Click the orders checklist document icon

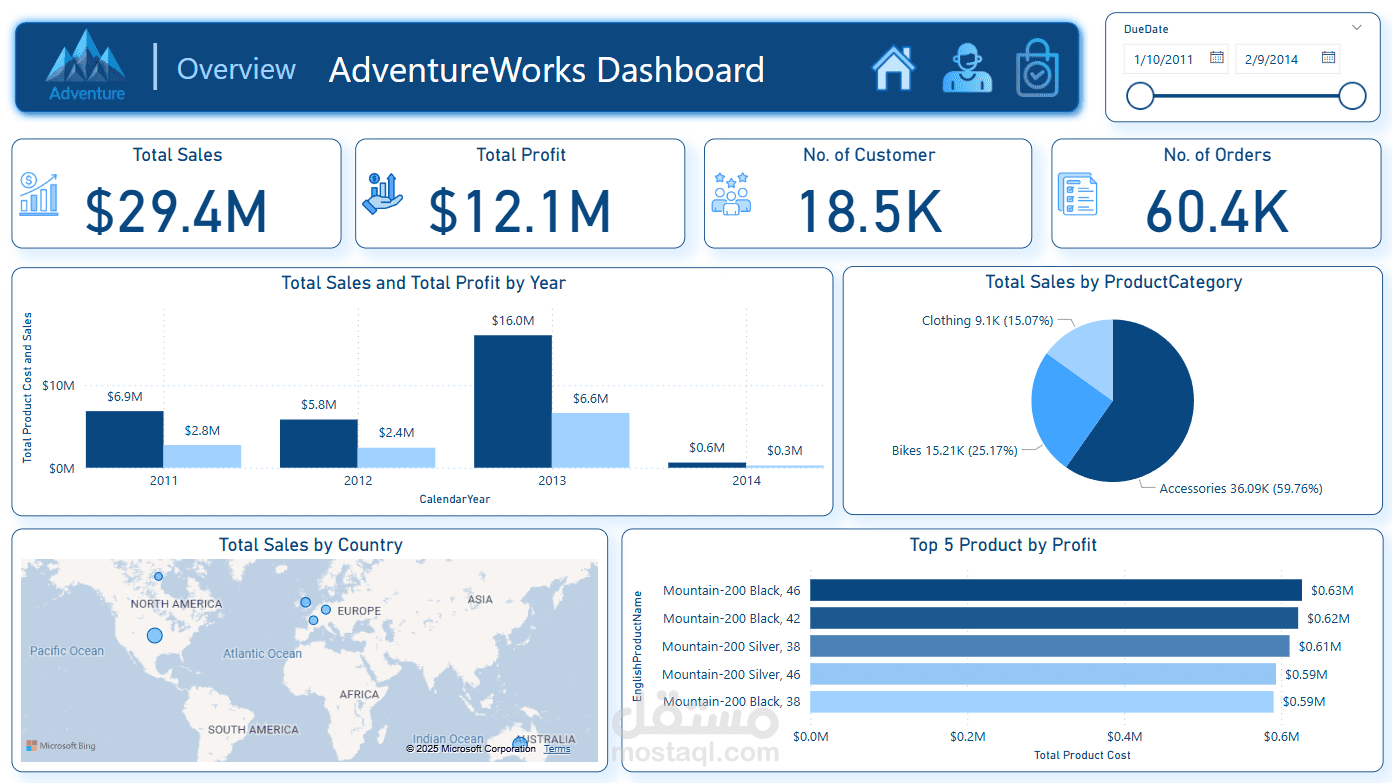click(1078, 193)
